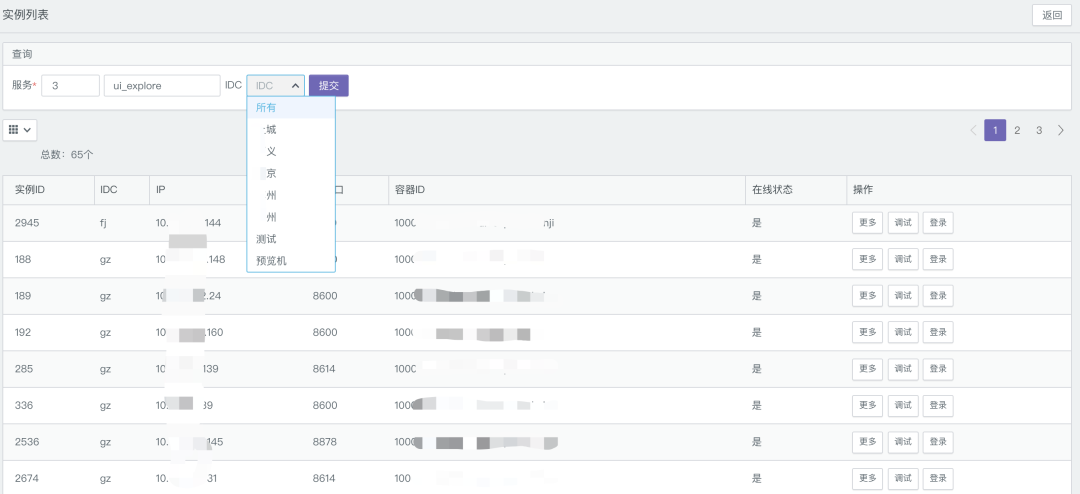
Task: Click 更多 for instance 2945
Action: coord(867,223)
